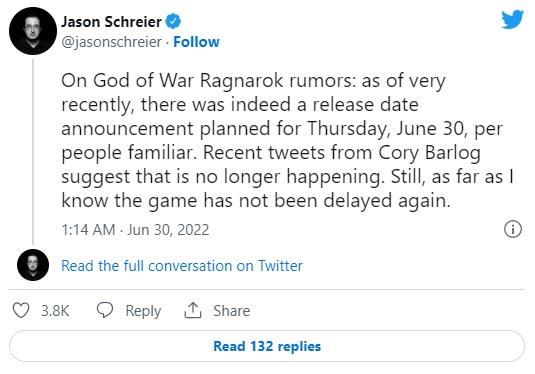Open the 1:14 AM Jun 30, 2022 timestamp
This screenshot has height=374, width=535.
(x=135, y=230)
